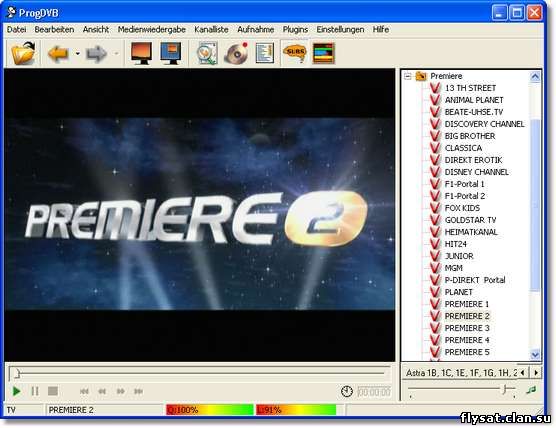Select the BEATE-UHSE.TV channel
Viewport: 556px width, 428px height.
tap(474, 112)
